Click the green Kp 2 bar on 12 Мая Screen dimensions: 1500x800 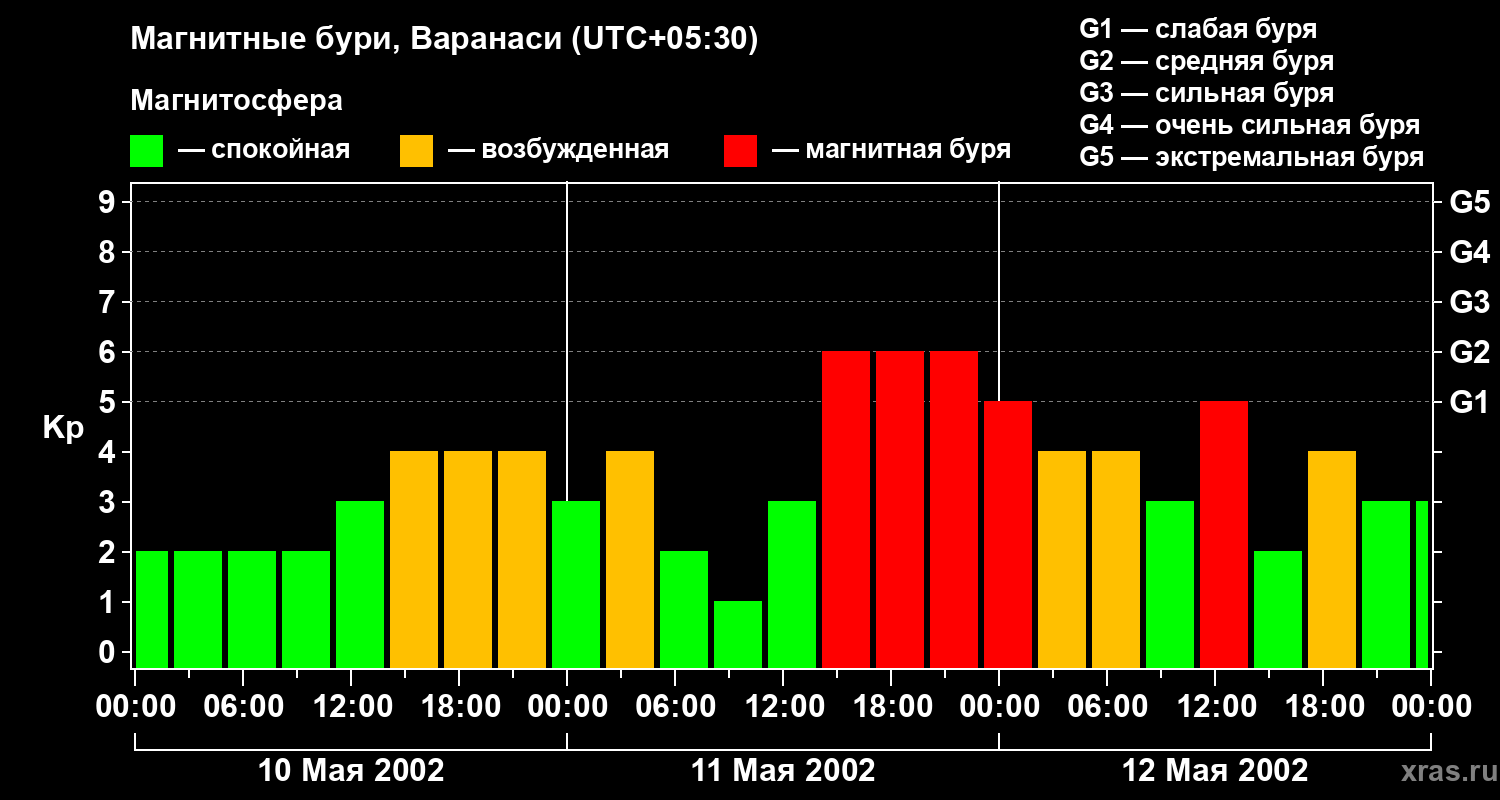tap(1278, 609)
